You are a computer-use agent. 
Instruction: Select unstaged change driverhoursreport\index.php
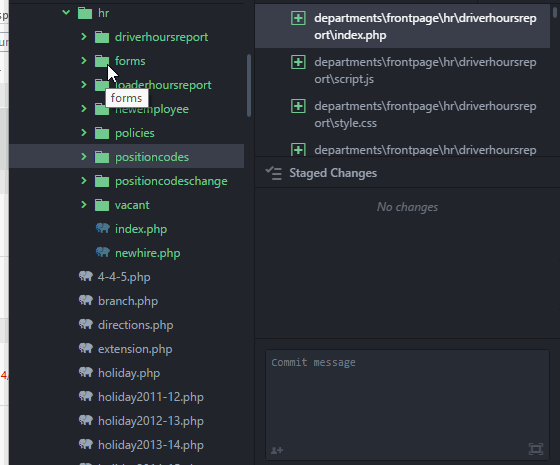click(402, 26)
